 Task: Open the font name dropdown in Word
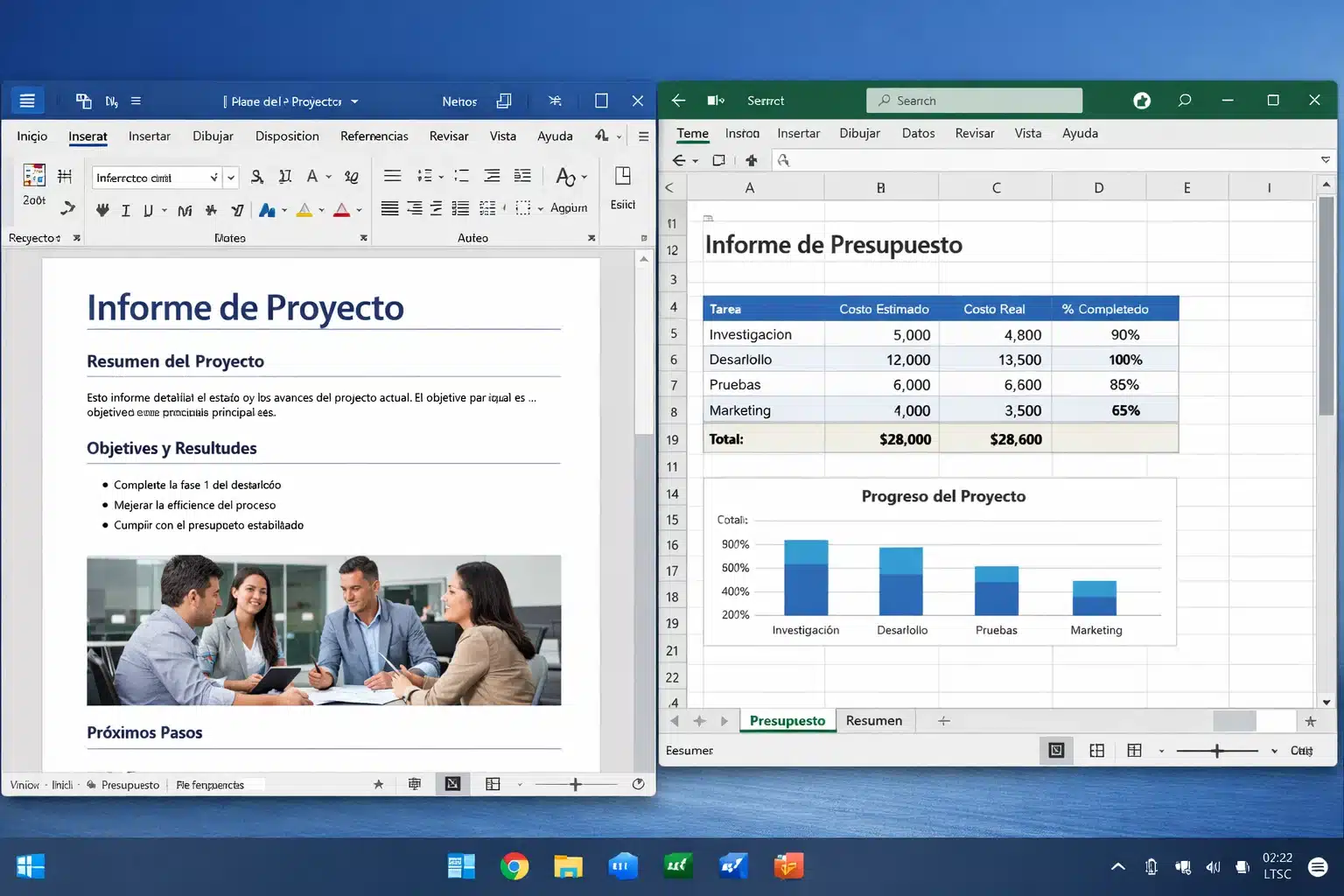tap(213, 177)
